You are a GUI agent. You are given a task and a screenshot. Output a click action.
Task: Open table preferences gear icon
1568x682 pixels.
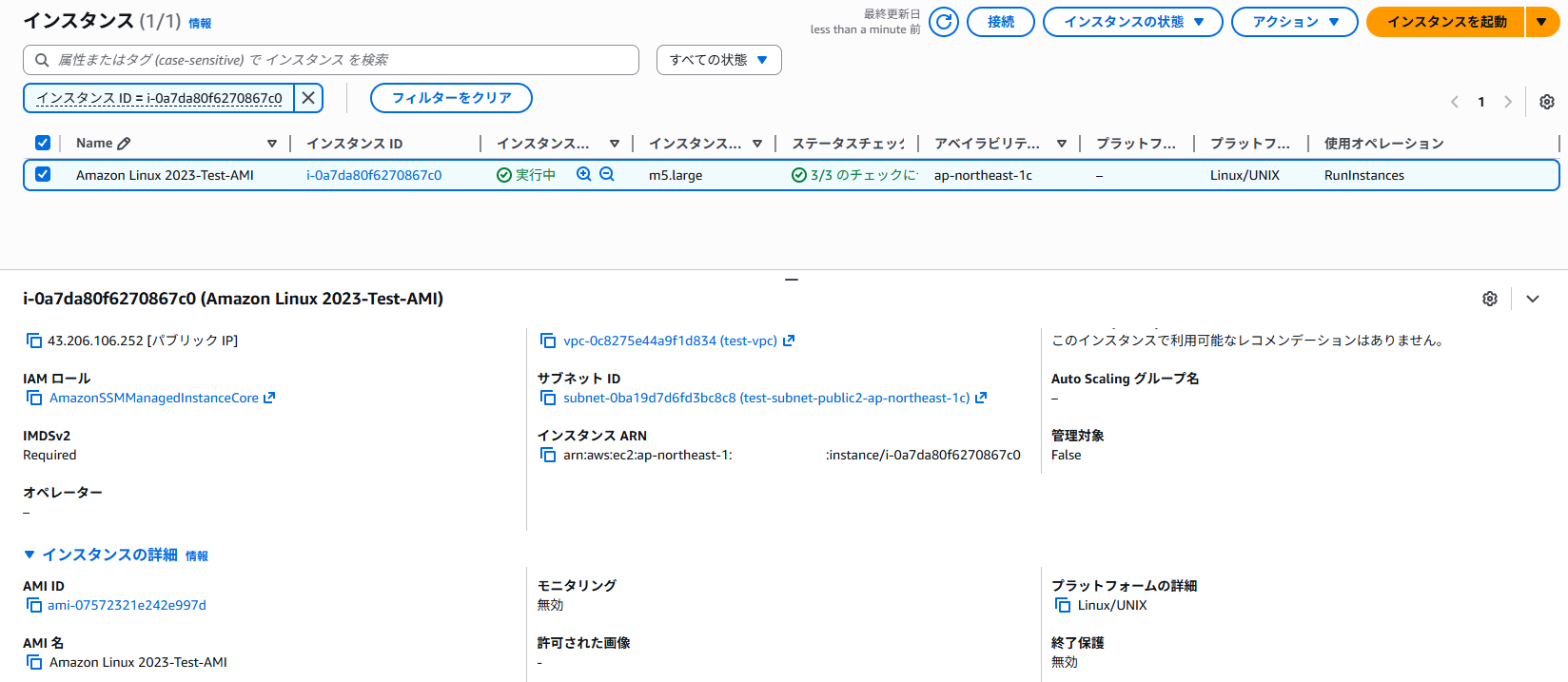(x=1547, y=102)
